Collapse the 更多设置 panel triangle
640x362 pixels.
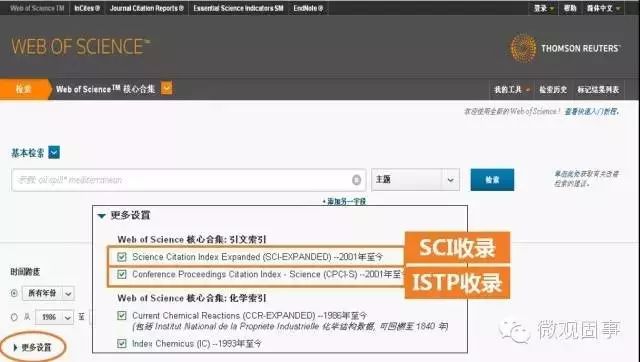tap(102, 216)
